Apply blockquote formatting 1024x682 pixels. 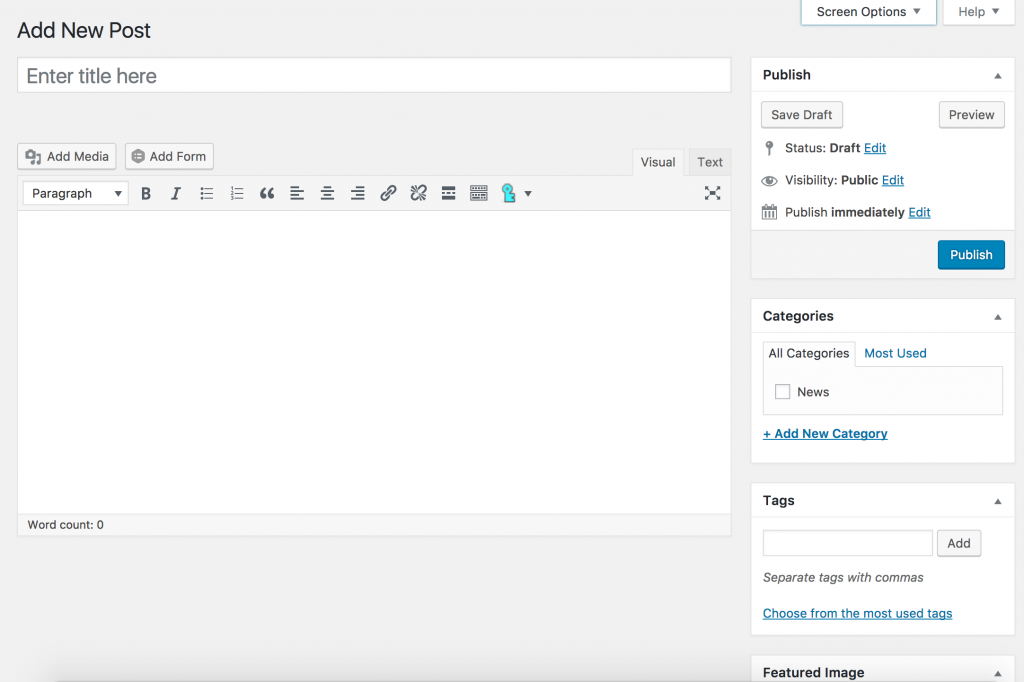[267, 194]
